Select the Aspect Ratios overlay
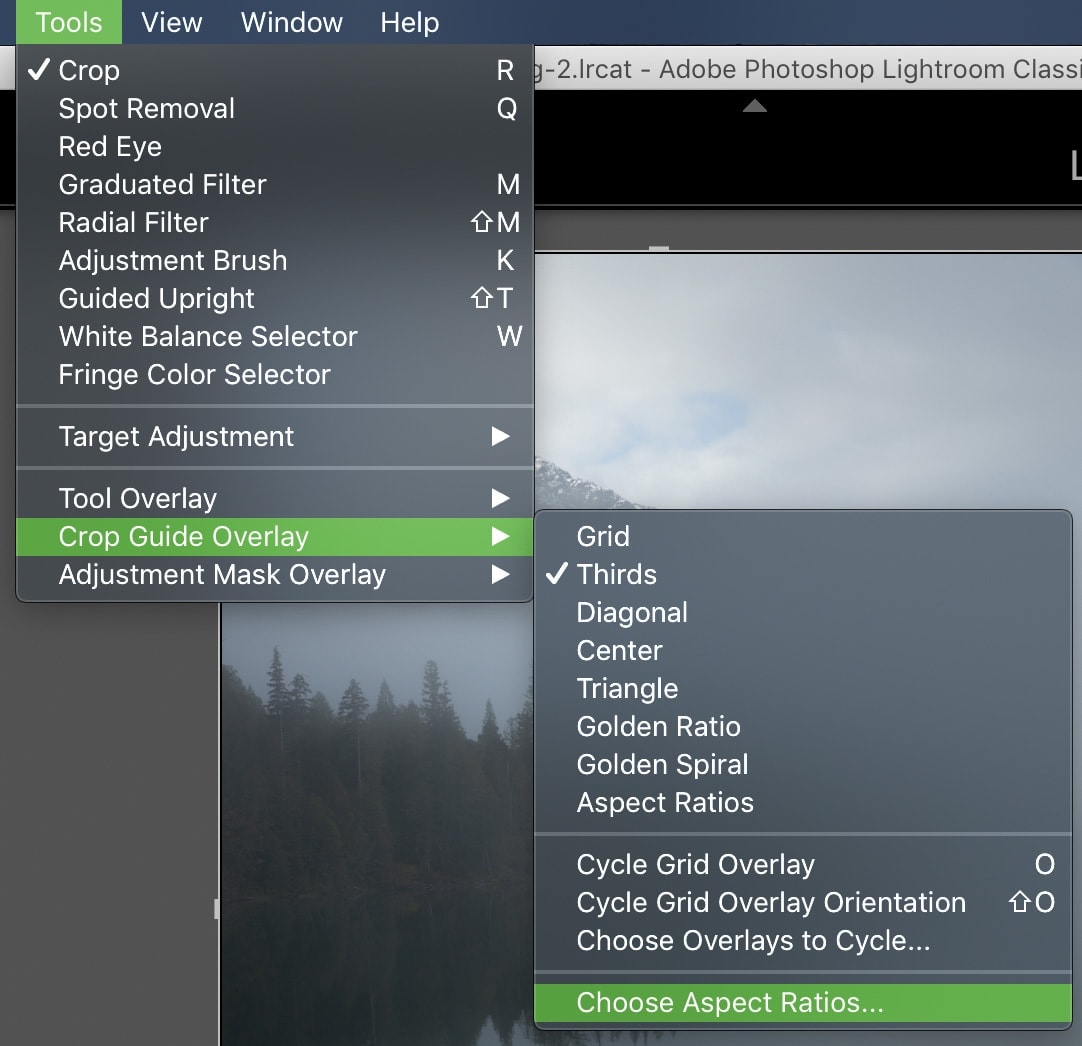The image size is (1082, 1046). coord(803,802)
